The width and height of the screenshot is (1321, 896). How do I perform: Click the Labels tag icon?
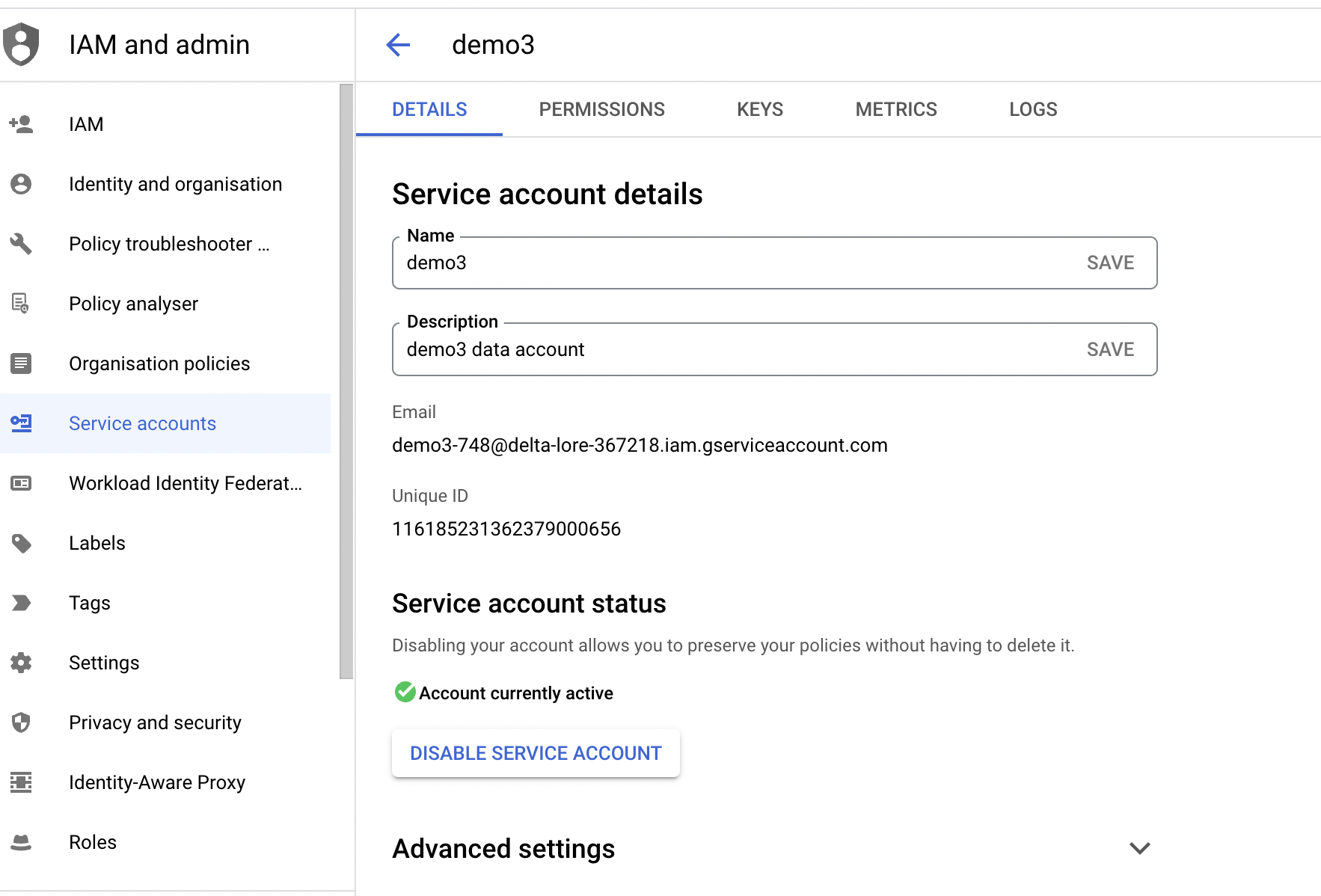tap(21, 543)
